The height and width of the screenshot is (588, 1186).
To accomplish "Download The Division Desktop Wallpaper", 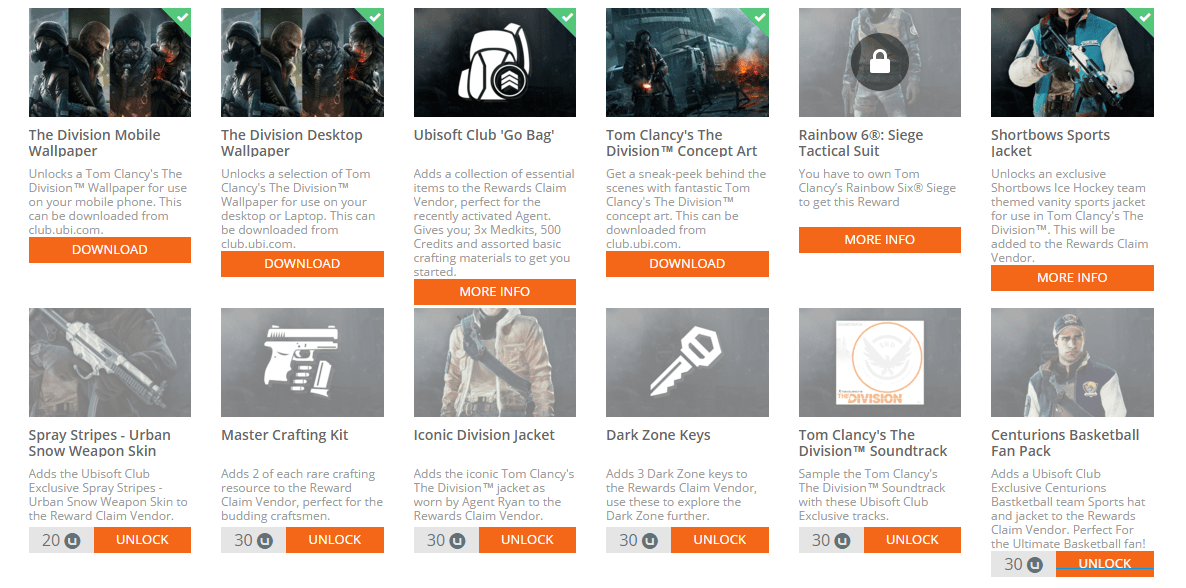I will point(302,264).
